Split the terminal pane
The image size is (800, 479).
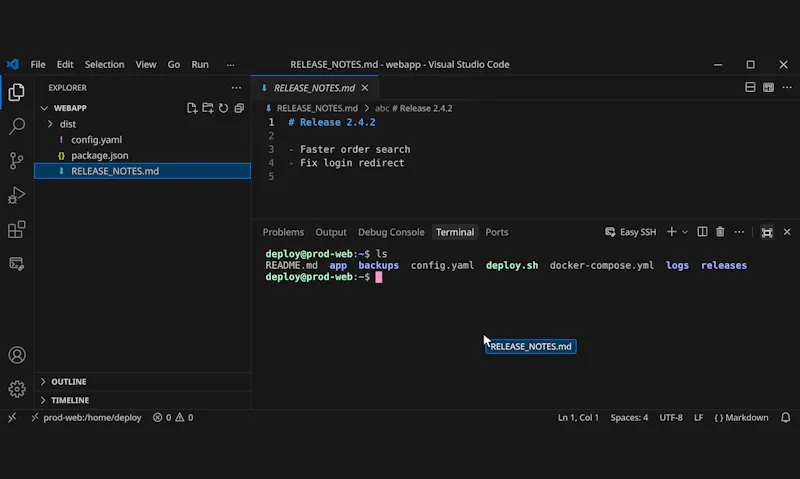703,232
